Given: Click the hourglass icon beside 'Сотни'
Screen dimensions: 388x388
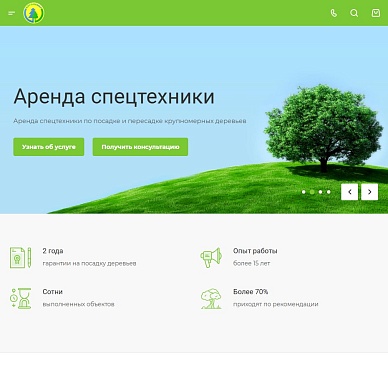Looking at the screenshot, I should coord(21,298).
